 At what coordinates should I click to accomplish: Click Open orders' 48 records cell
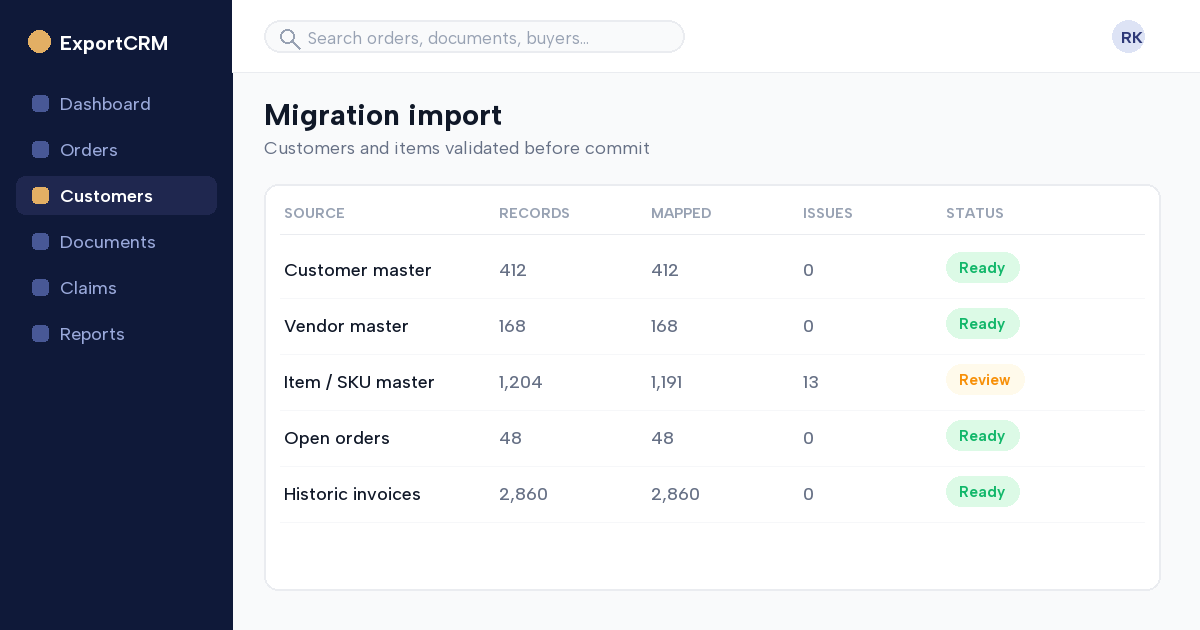510,438
